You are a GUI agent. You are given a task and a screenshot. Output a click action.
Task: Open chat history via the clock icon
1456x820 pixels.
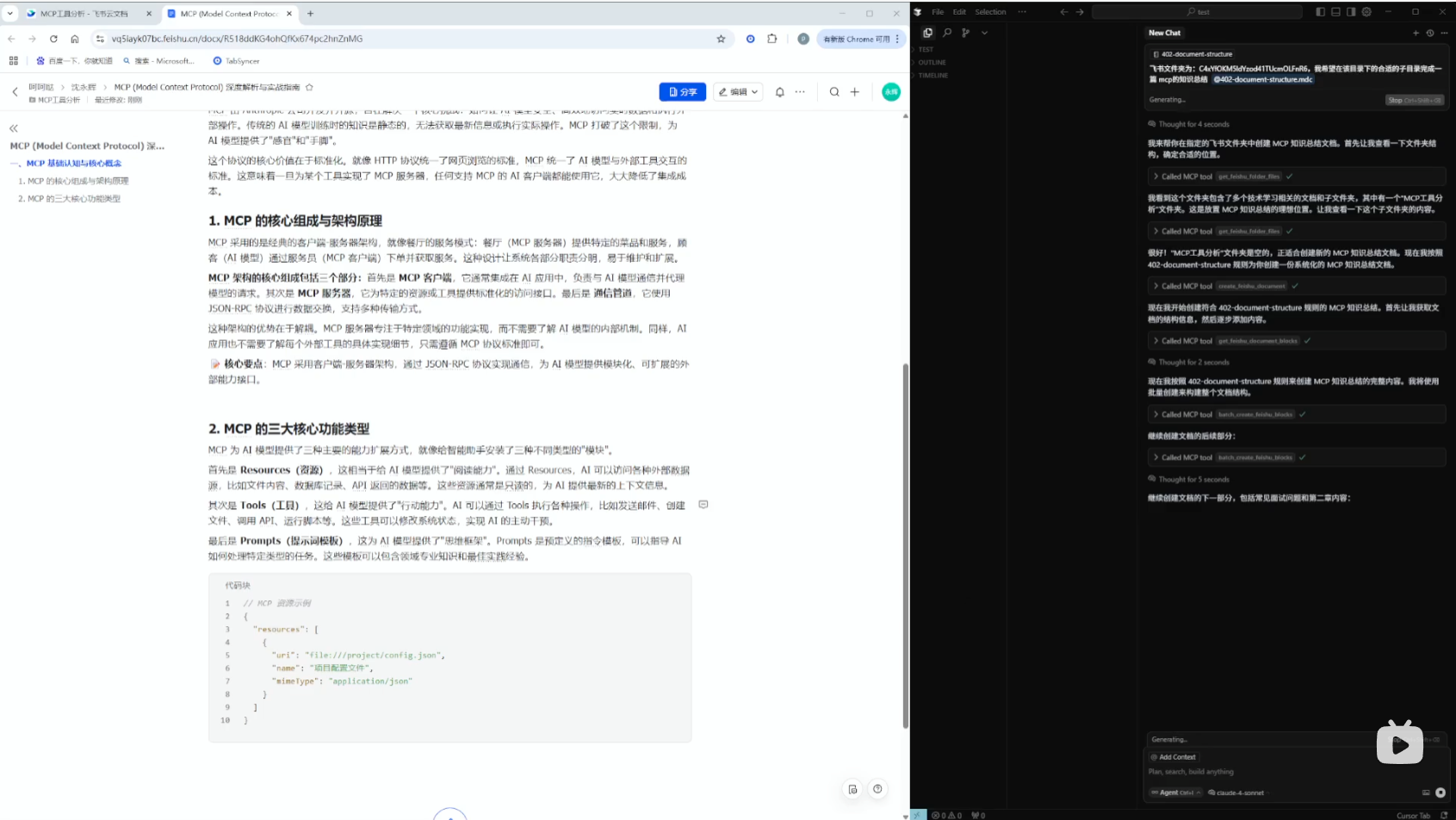click(1430, 33)
